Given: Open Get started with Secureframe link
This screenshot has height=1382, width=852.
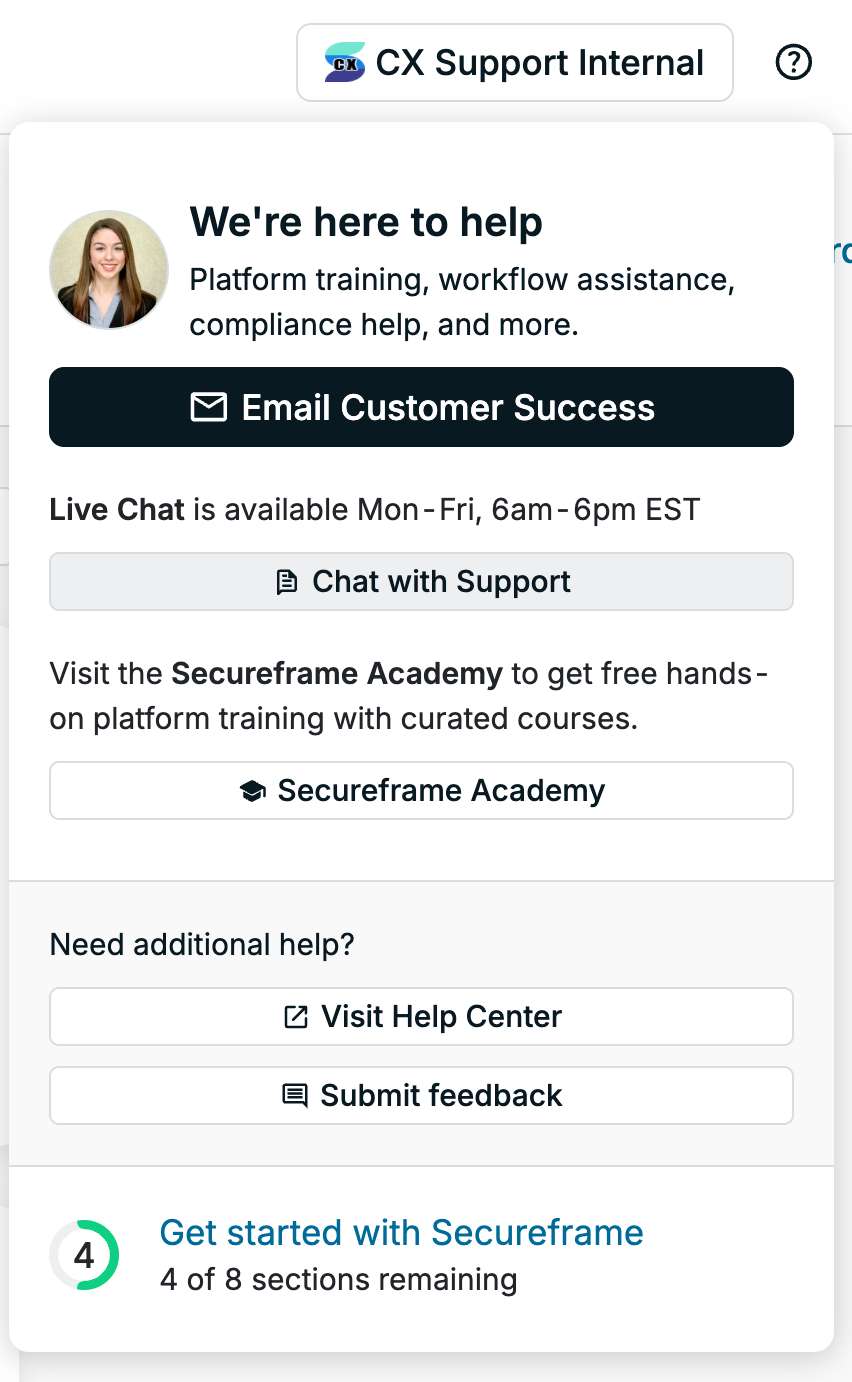Looking at the screenshot, I should (x=401, y=1232).
